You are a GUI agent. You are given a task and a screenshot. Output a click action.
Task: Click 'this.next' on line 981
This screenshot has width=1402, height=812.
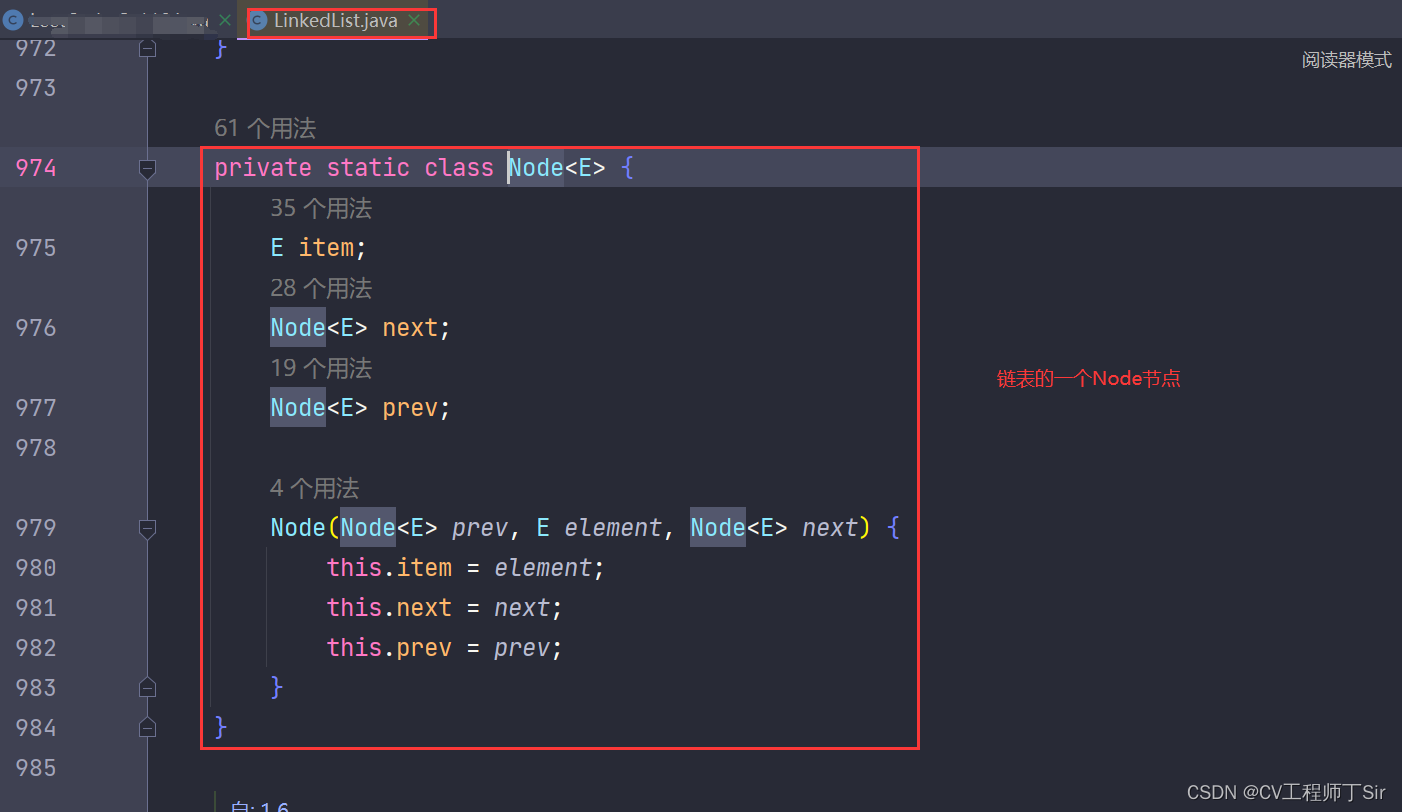(389, 608)
